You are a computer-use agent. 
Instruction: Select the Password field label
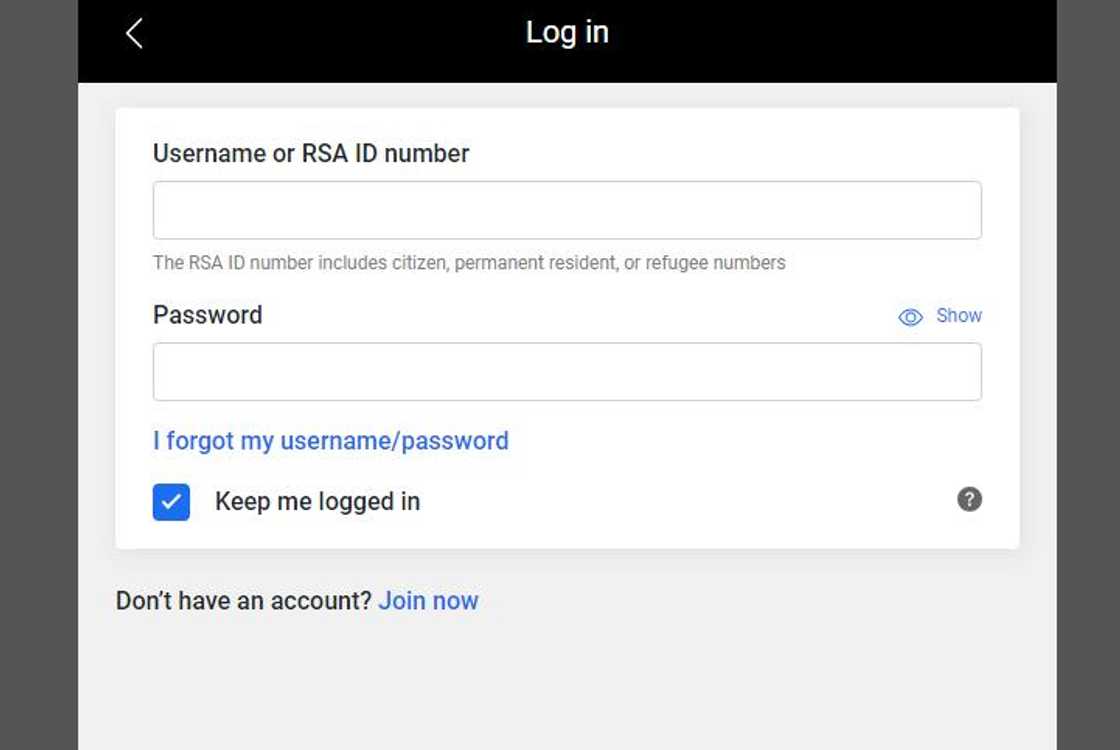tap(208, 315)
